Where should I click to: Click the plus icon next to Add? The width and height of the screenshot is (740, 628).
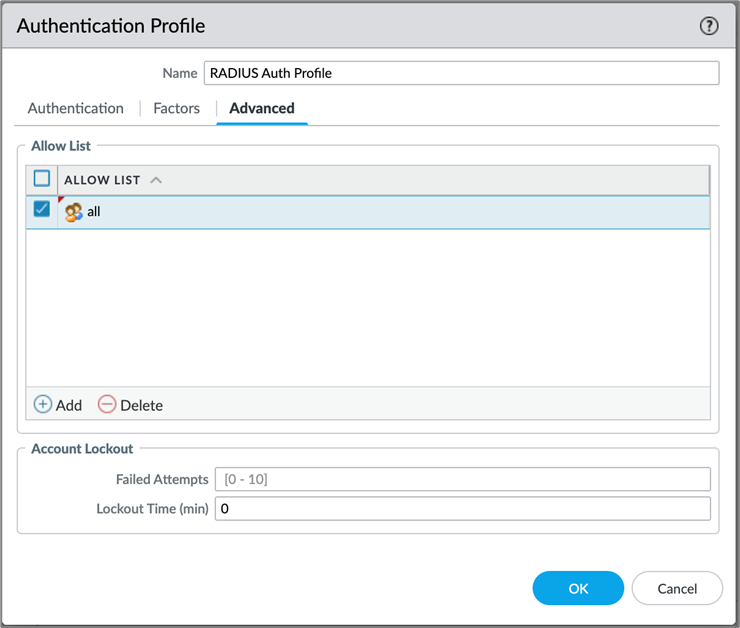pyautogui.click(x=43, y=405)
